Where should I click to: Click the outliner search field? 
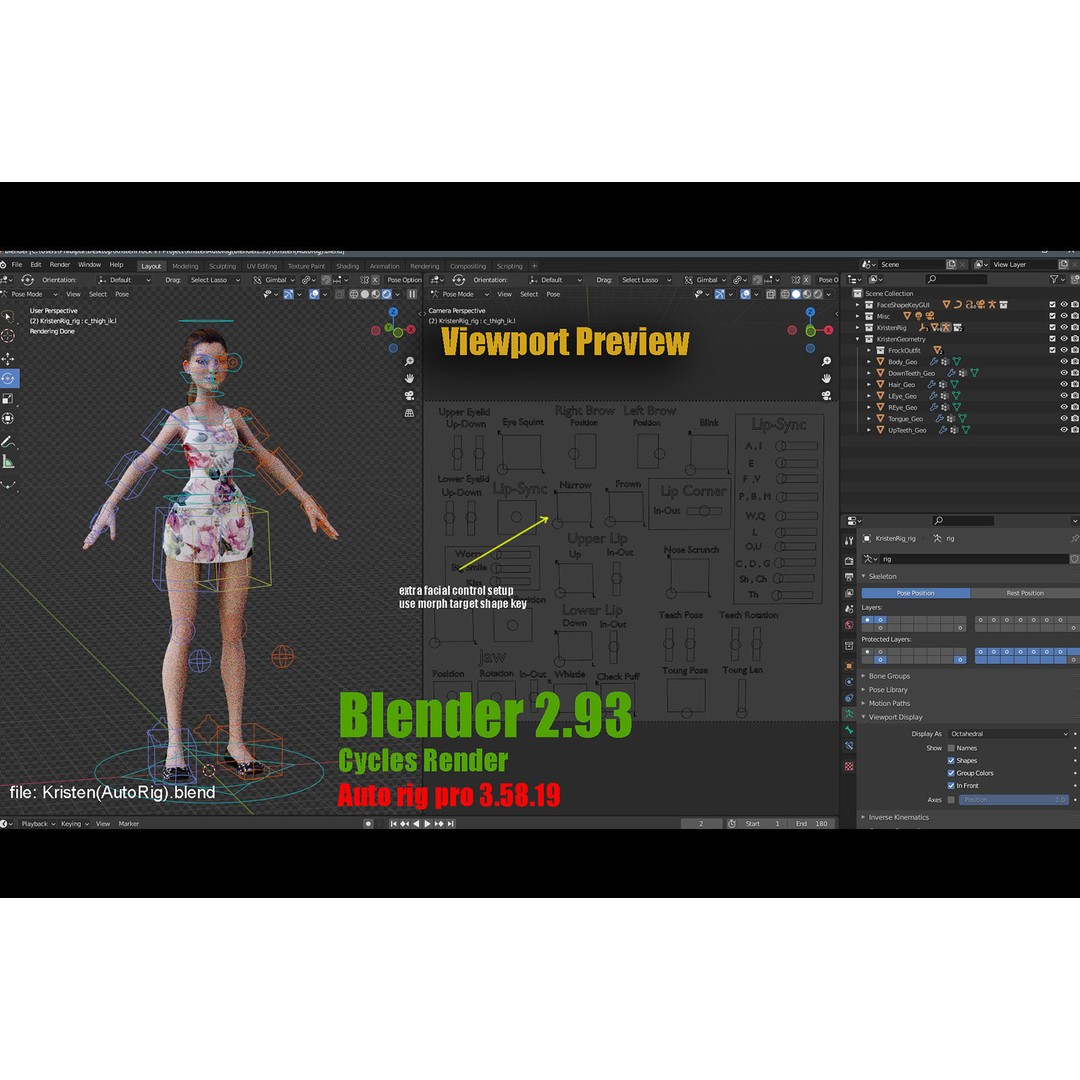(957, 279)
